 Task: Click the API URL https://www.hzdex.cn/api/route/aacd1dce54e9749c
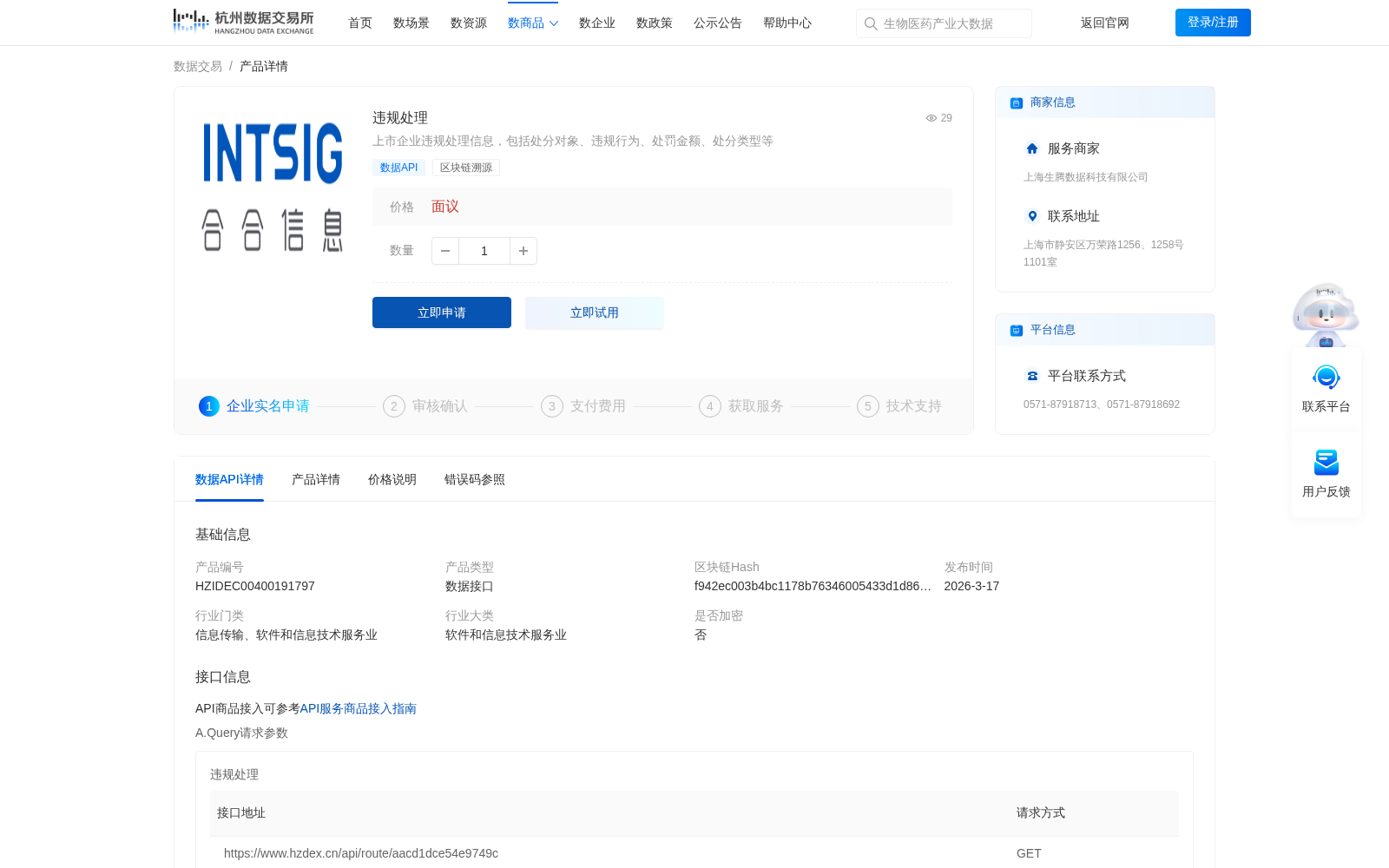[361, 853]
